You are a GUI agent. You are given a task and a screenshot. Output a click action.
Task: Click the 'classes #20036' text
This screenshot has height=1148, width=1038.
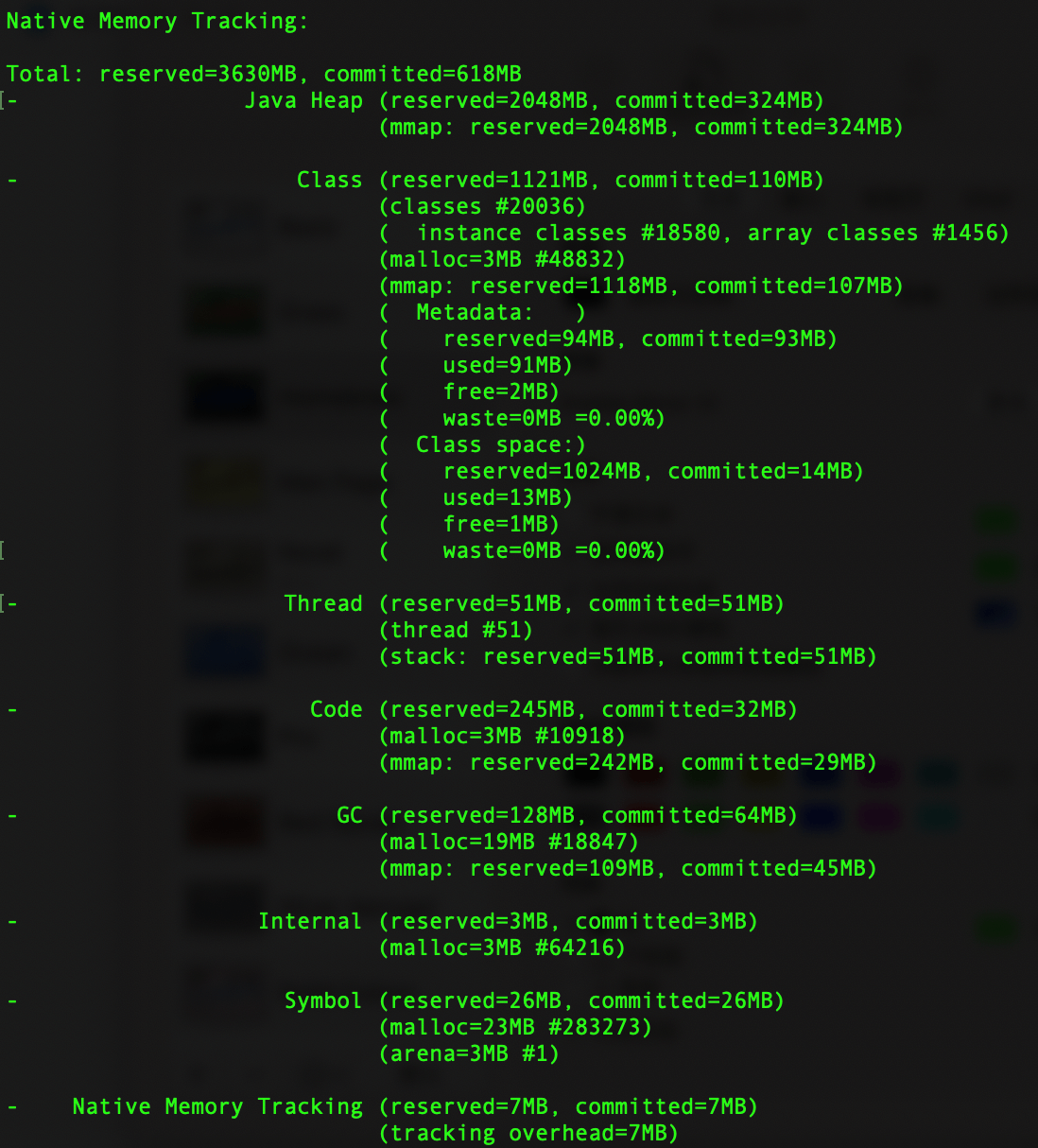tap(482, 206)
